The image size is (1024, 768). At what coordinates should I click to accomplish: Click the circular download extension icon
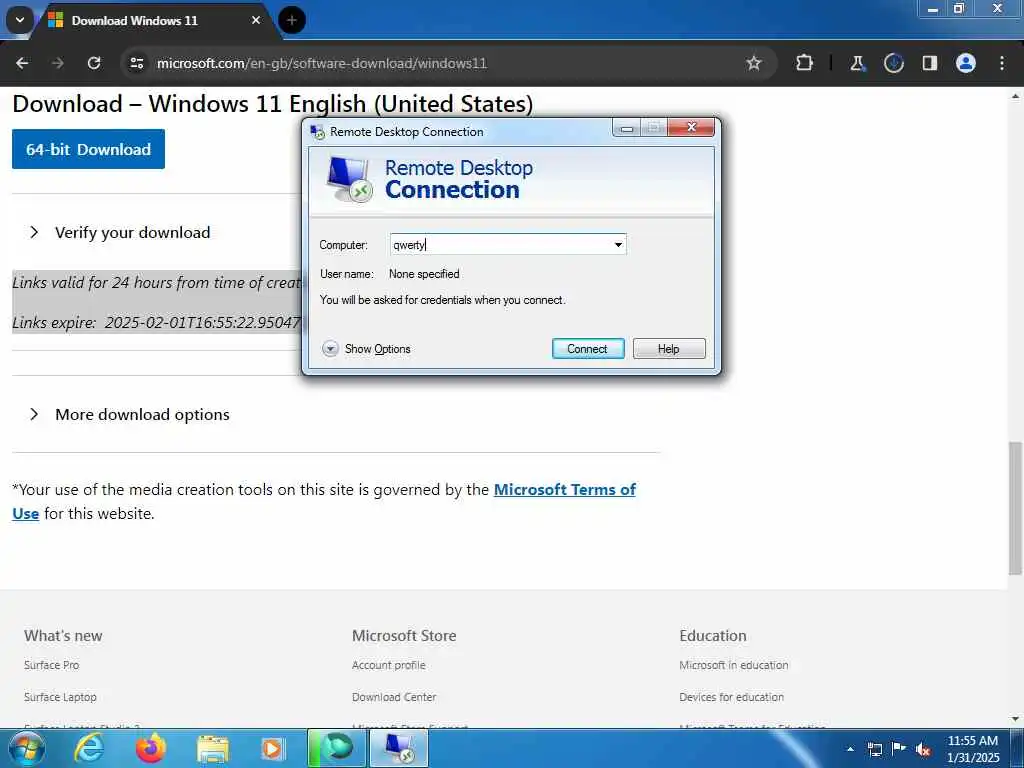pyautogui.click(x=893, y=63)
